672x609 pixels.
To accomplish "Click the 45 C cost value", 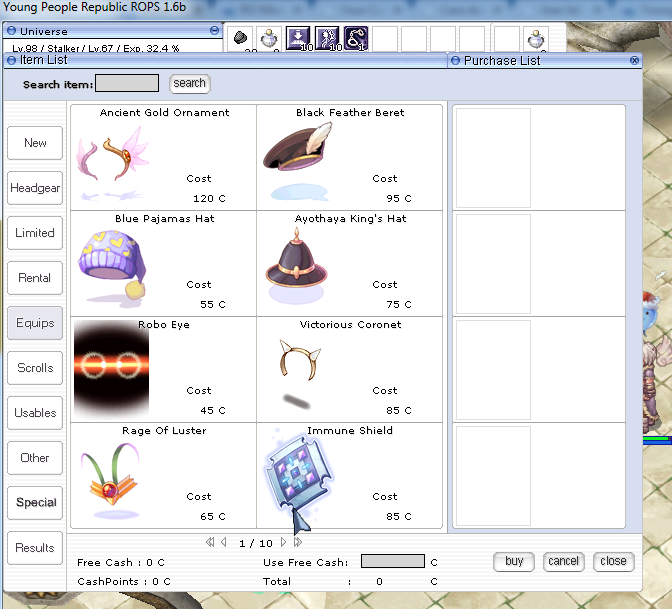I will [213, 410].
